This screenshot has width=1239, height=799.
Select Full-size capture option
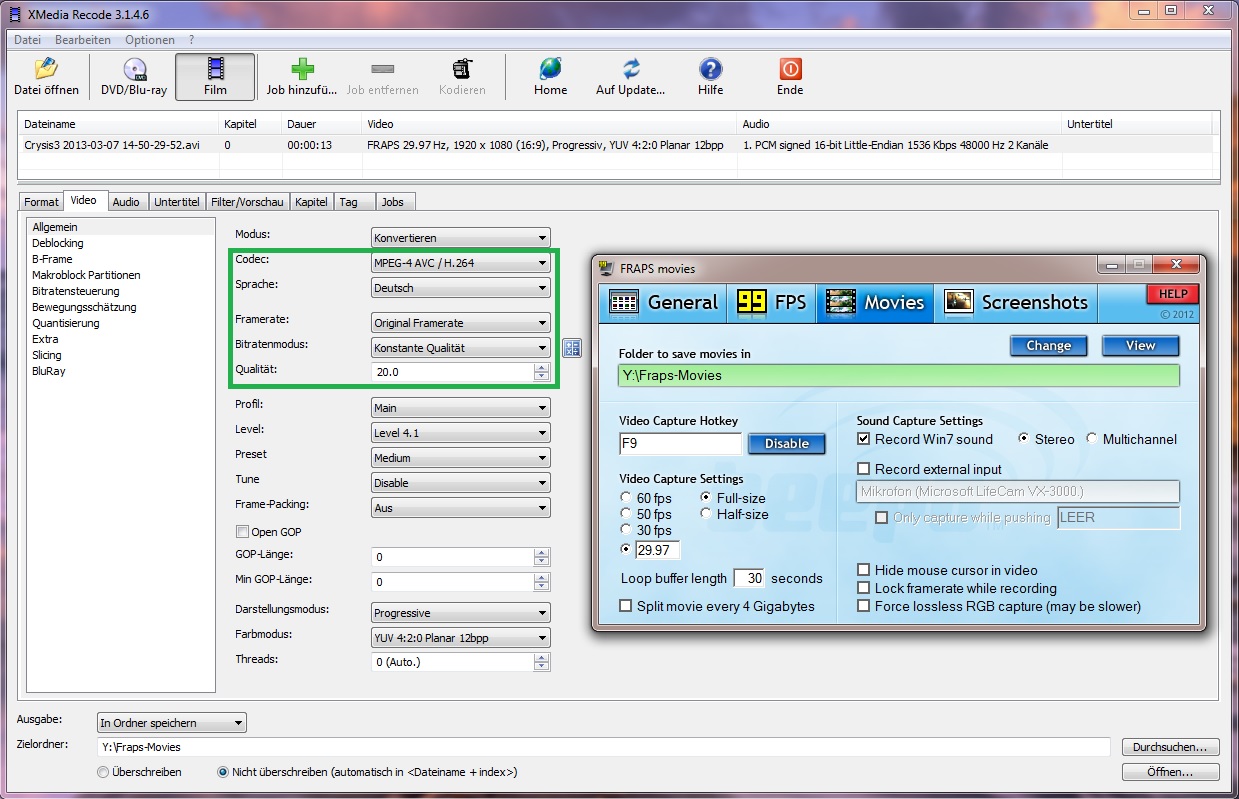click(x=706, y=498)
